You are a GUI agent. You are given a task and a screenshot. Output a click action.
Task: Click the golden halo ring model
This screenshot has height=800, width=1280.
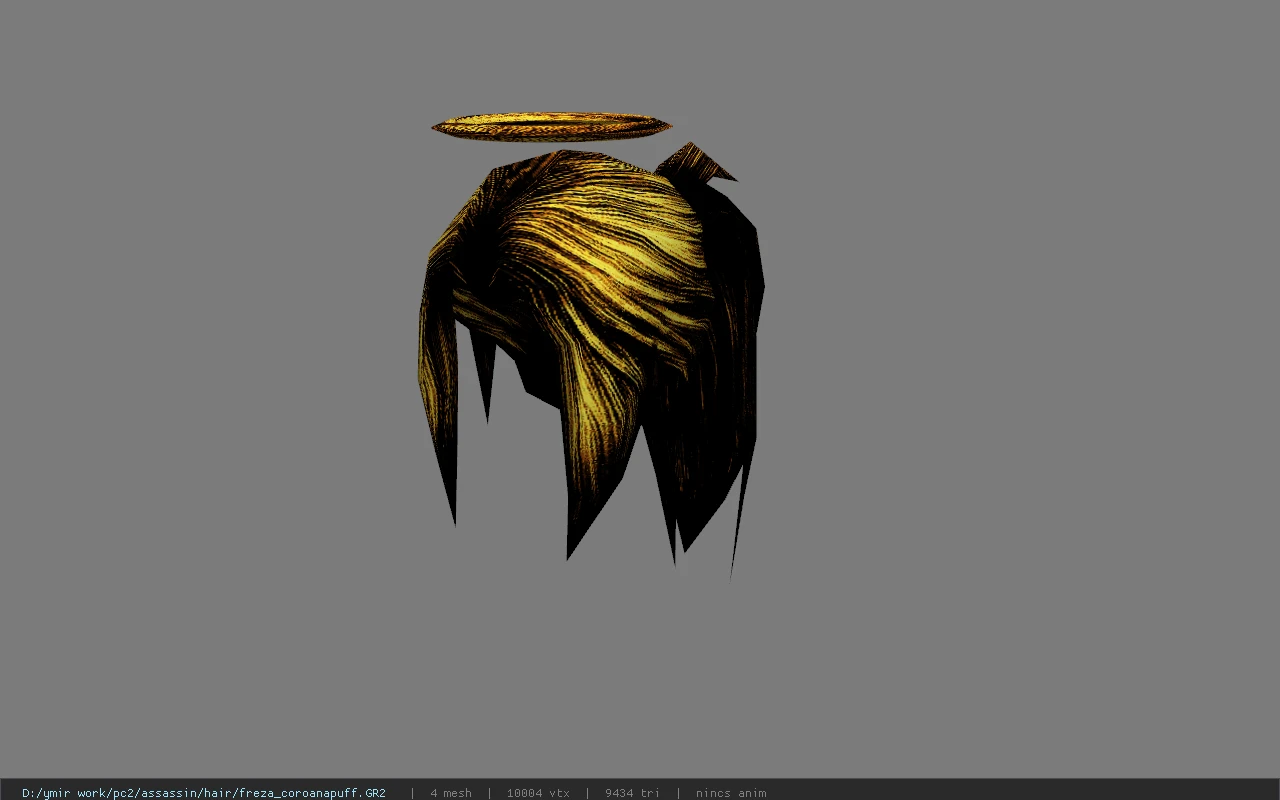[551, 127]
